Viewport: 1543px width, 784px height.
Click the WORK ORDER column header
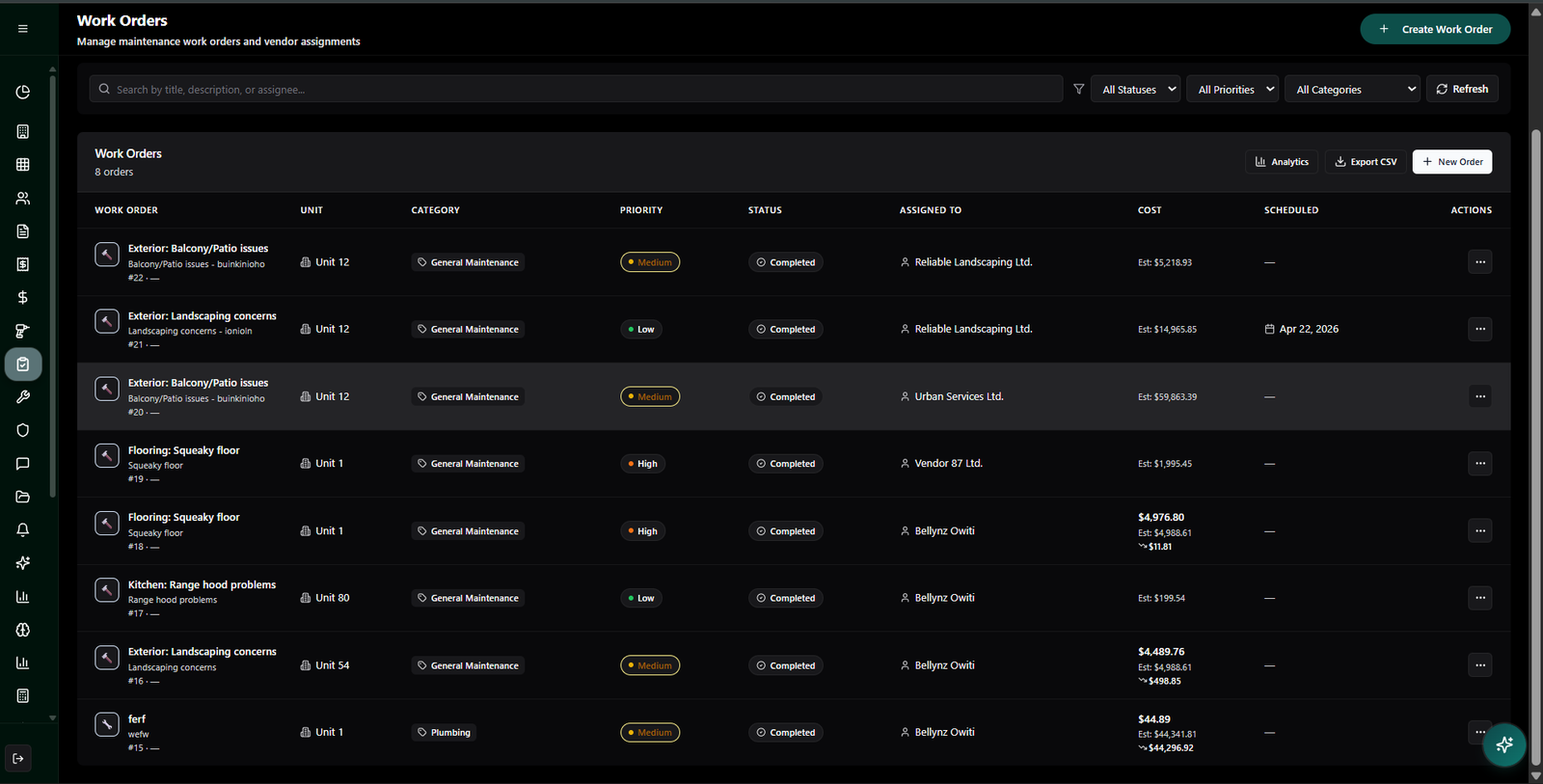[x=126, y=210]
